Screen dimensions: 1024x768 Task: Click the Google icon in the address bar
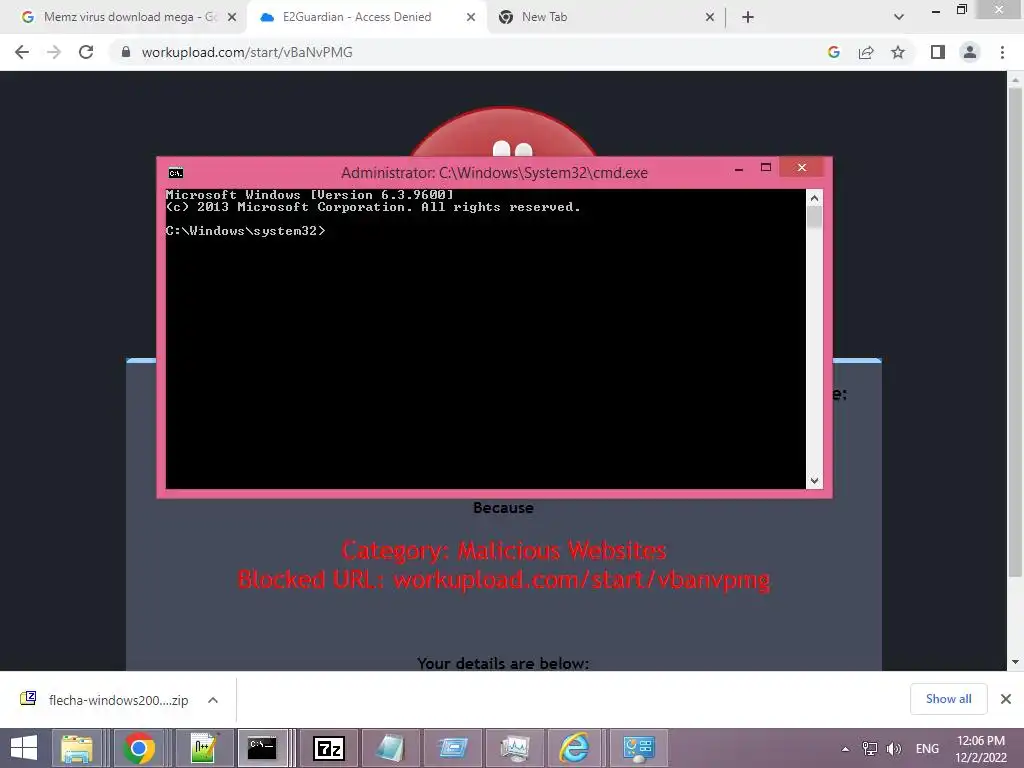[833, 52]
